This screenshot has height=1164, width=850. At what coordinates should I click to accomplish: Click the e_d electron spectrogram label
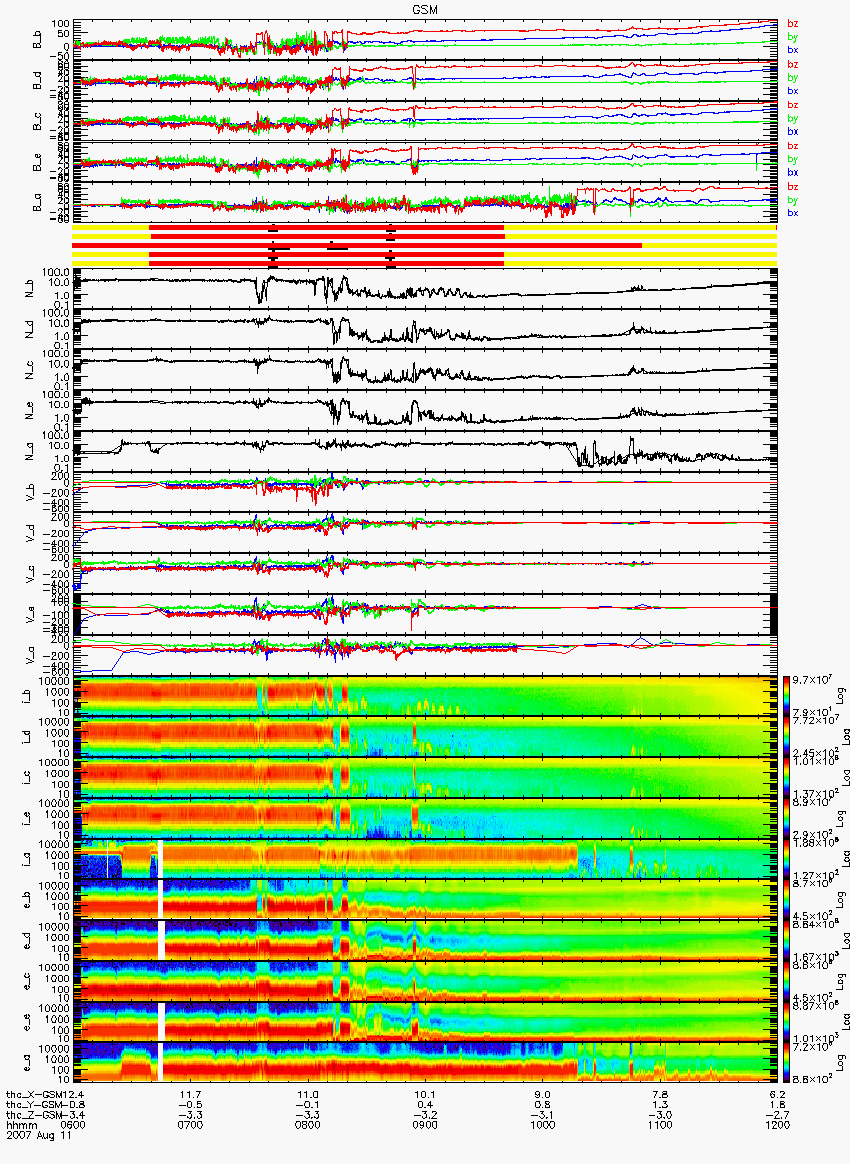28,941
